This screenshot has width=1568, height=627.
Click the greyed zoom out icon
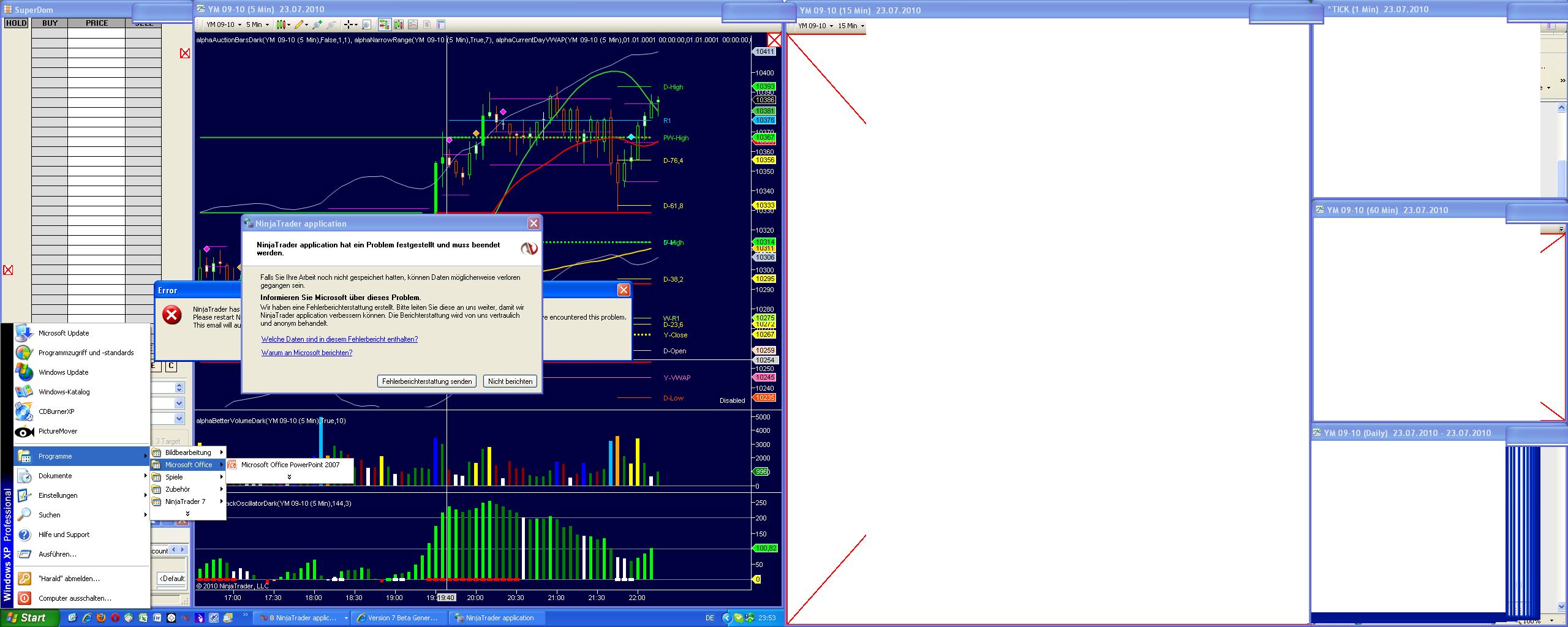[331, 24]
